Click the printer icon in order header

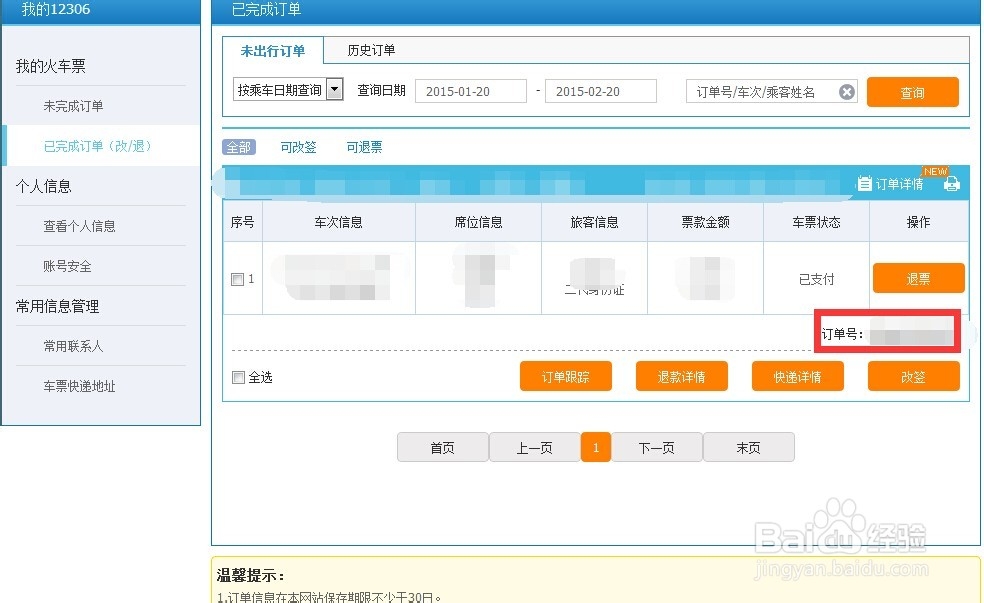click(x=951, y=184)
